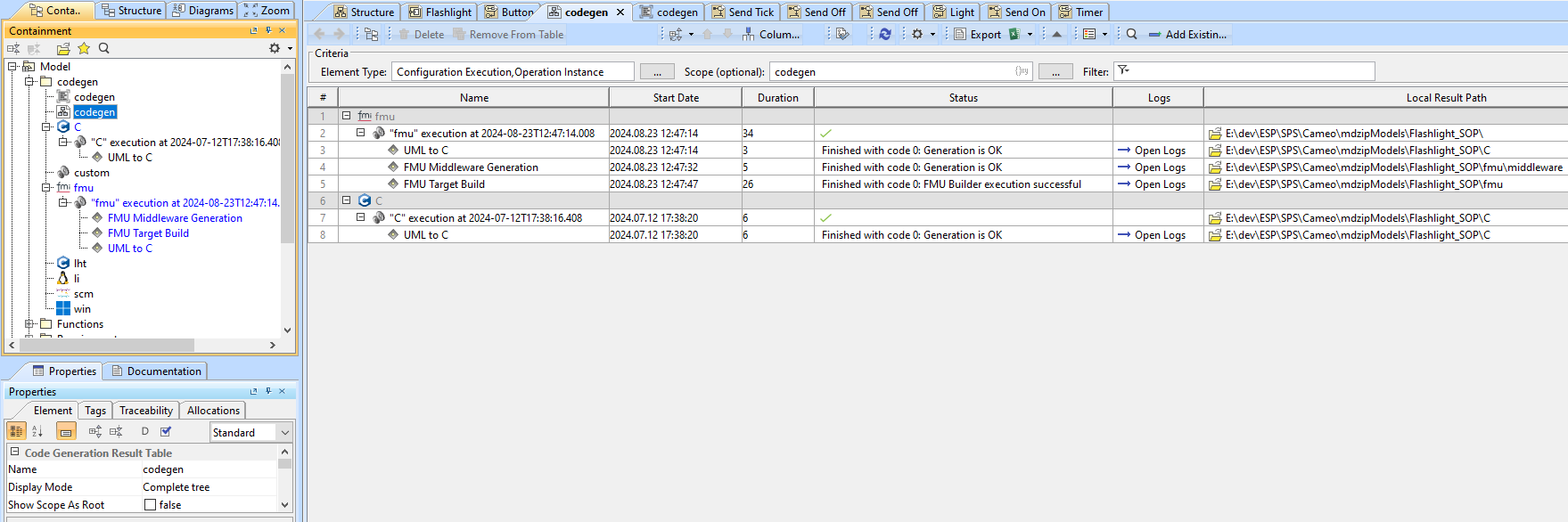Click the pin icon on Containment panel
This screenshot has width=1568, height=522.
coord(268,30)
